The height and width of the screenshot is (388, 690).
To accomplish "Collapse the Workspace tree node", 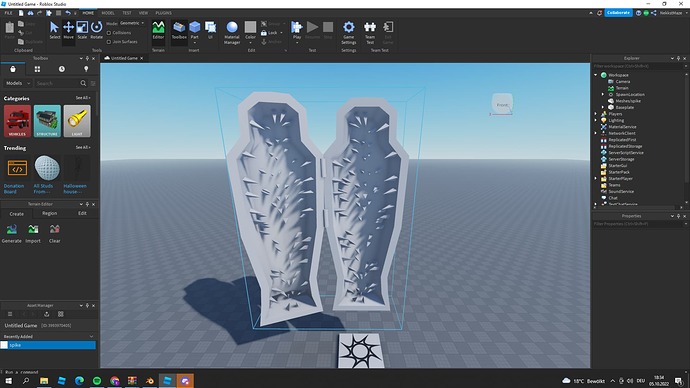I will pyautogui.click(x=596, y=75).
